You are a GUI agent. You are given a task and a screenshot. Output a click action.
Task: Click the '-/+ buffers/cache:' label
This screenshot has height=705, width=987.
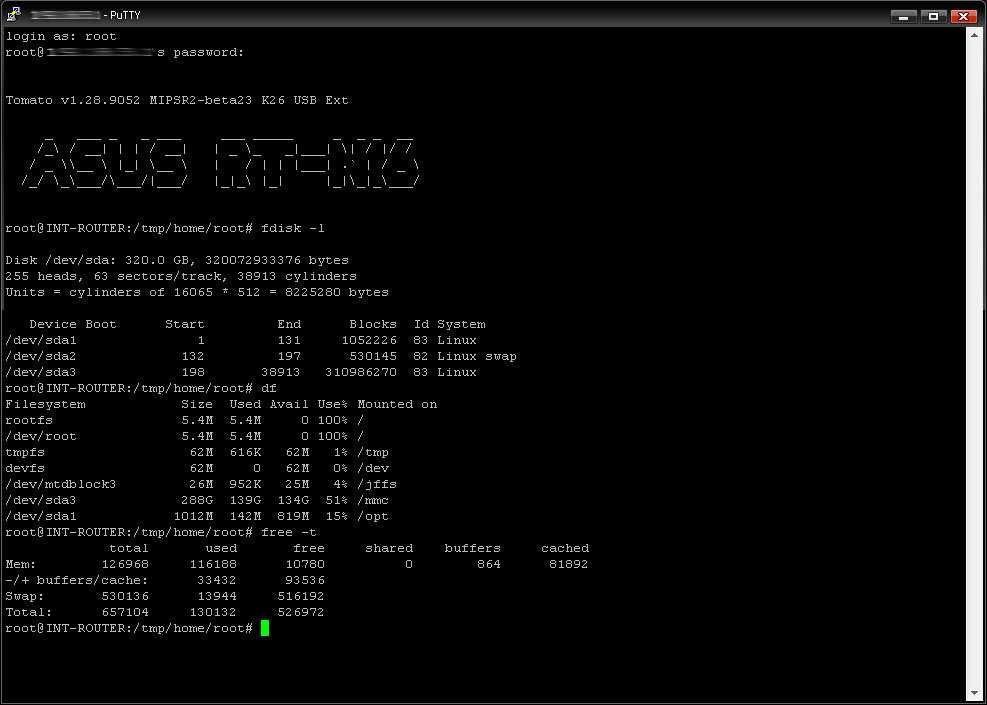tap(77, 581)
